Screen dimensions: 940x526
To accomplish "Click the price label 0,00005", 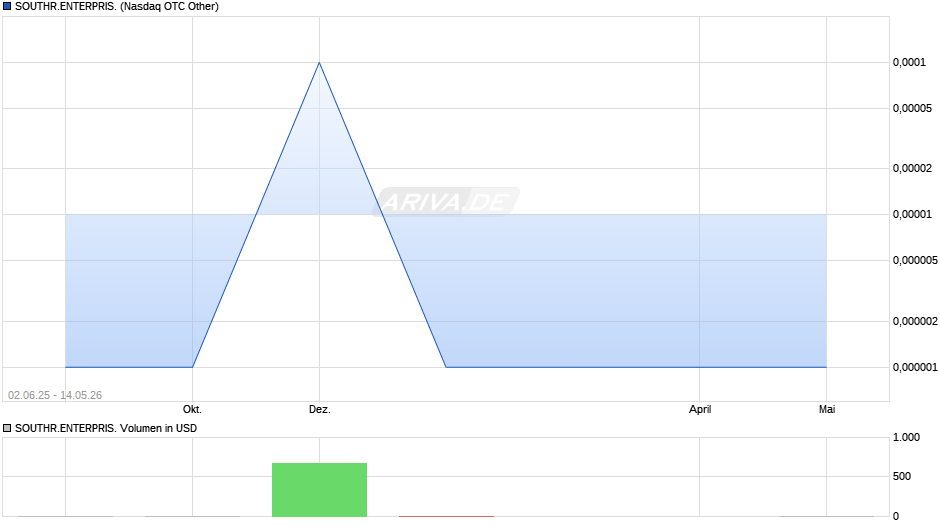I will point(912,109).
